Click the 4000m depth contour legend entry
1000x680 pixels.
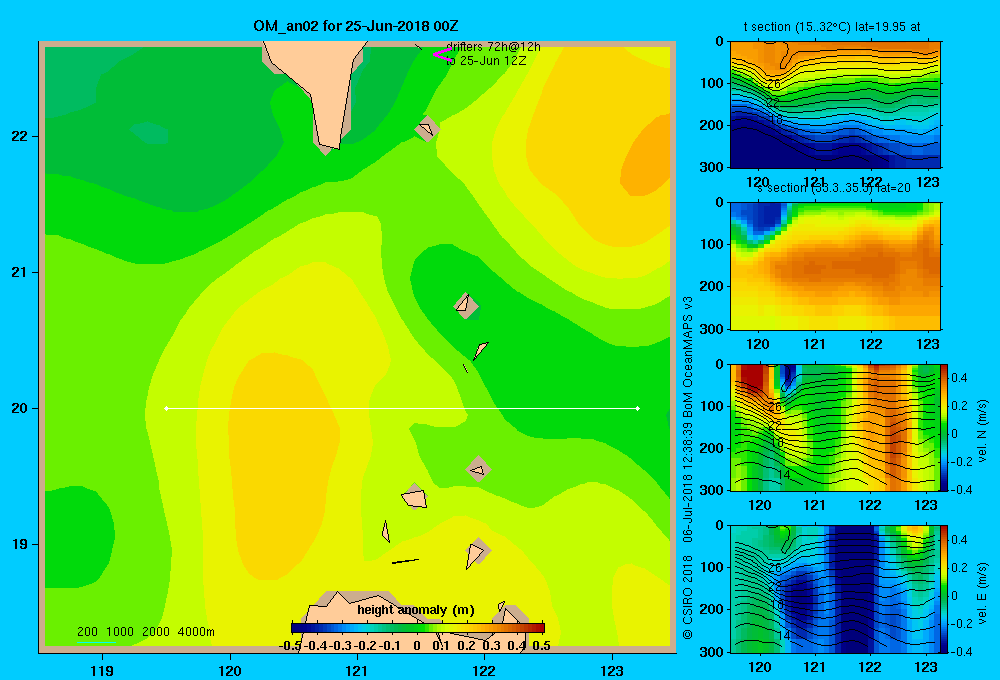[x=196, y=632]
